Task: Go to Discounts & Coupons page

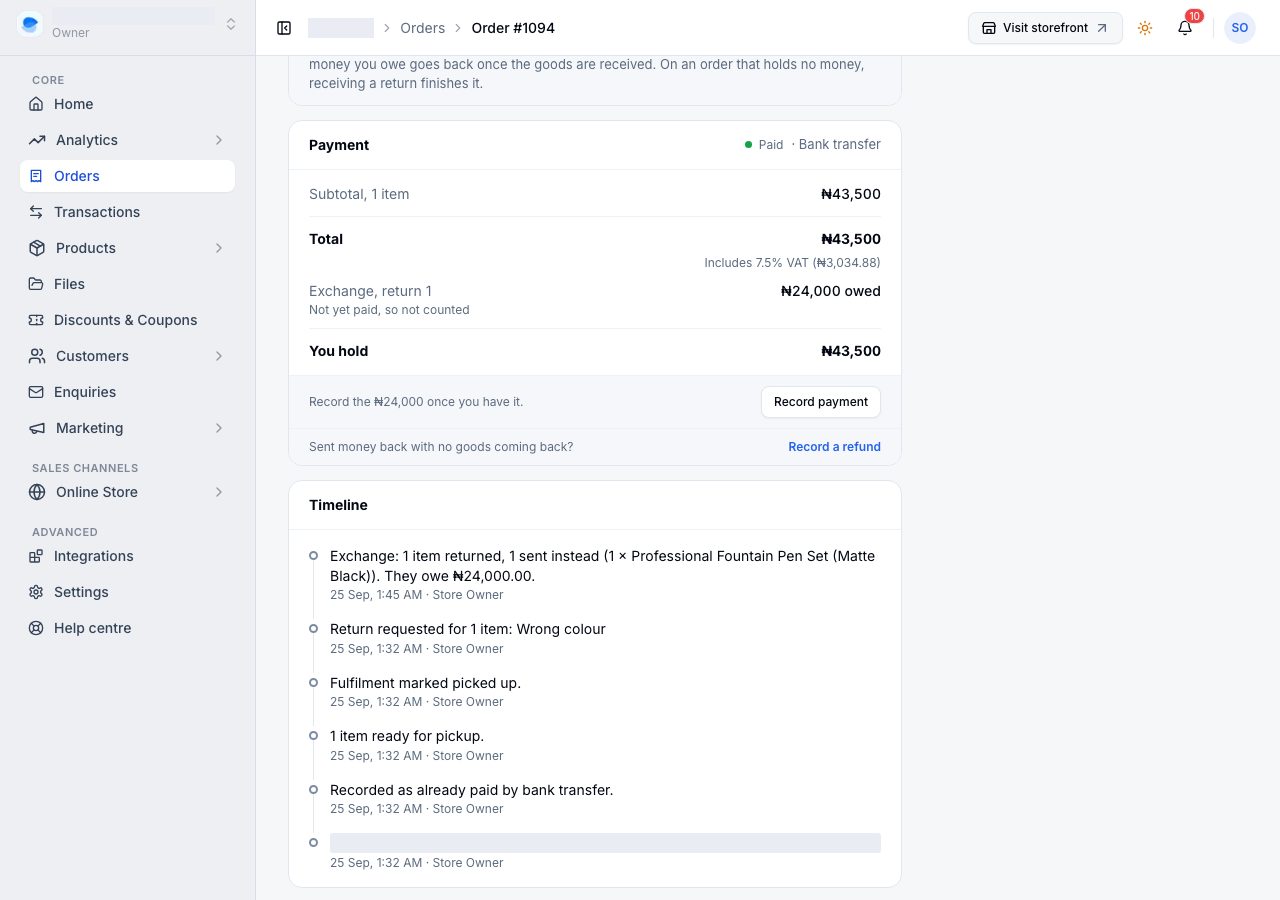Action: point(127,320)
